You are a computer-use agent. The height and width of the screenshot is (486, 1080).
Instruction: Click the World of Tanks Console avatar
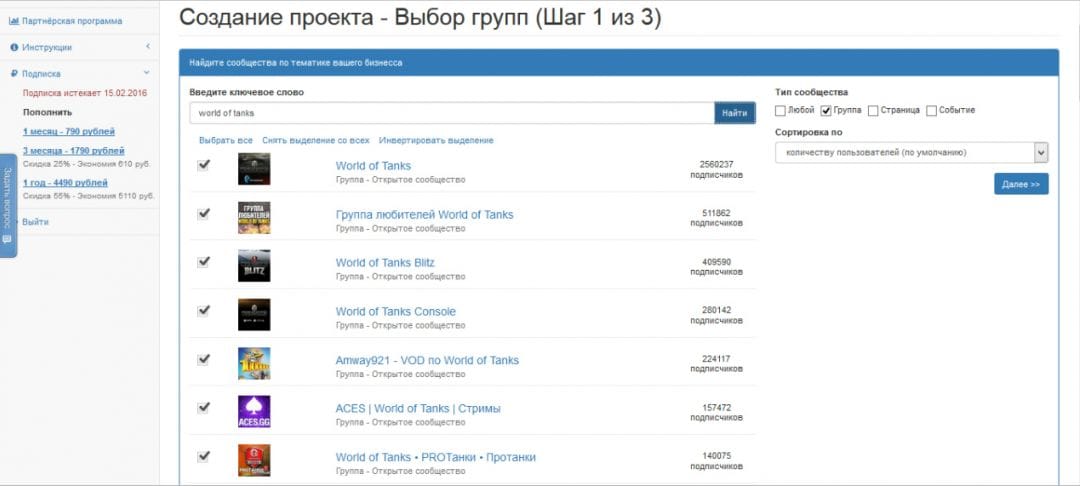click(254, 315)
